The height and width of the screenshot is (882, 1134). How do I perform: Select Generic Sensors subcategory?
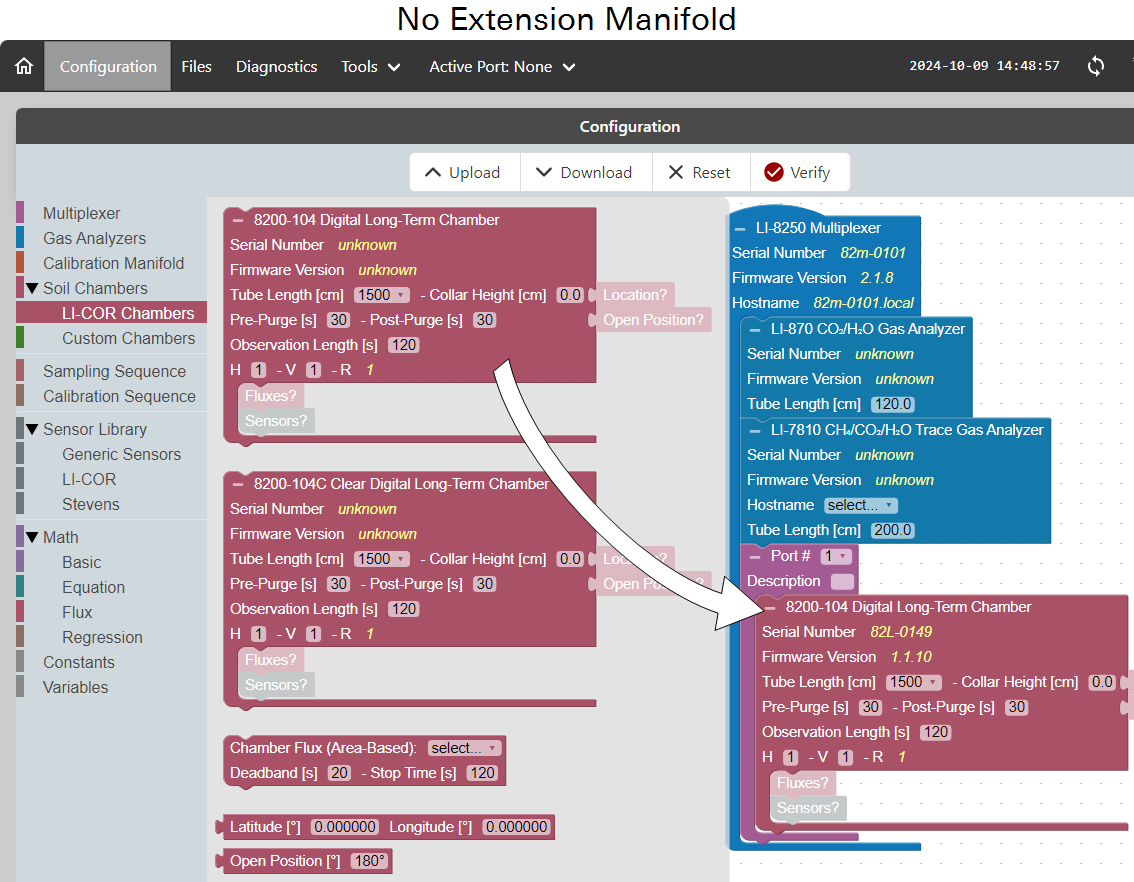122,454
